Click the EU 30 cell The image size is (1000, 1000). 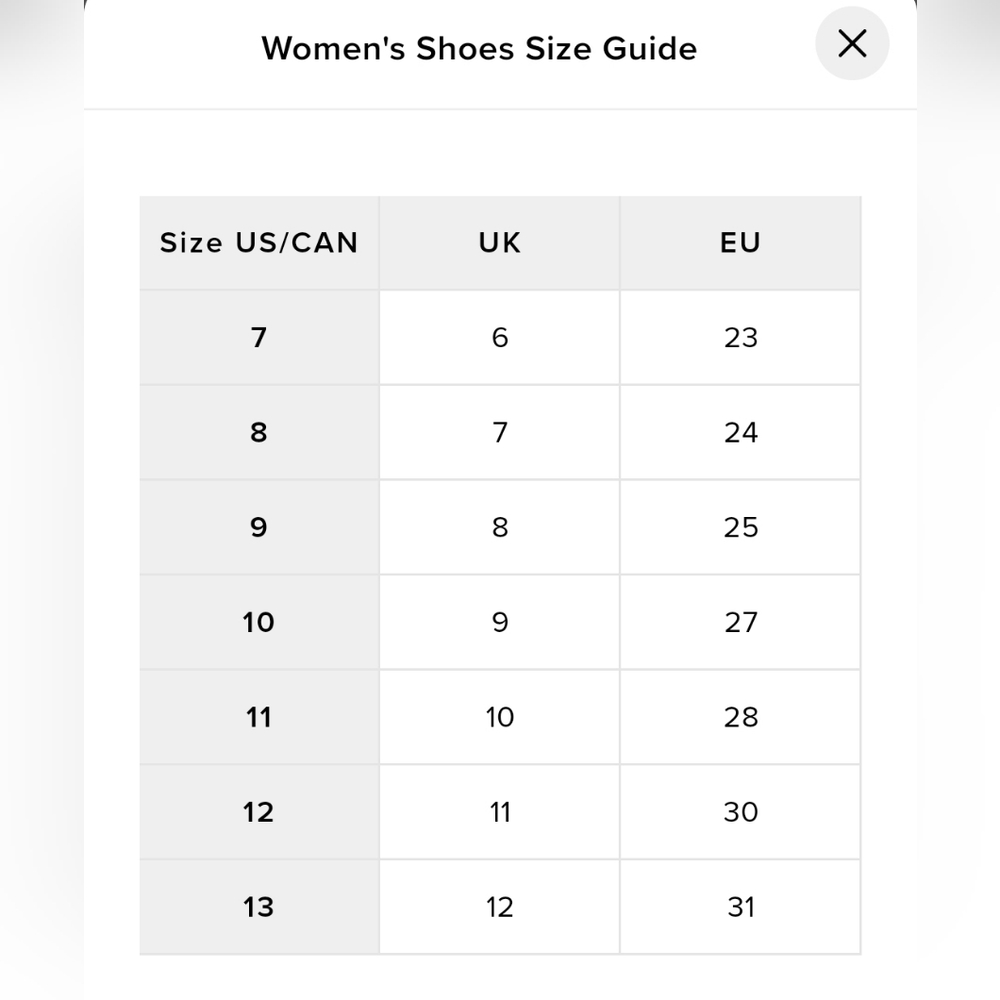(740, 812)
